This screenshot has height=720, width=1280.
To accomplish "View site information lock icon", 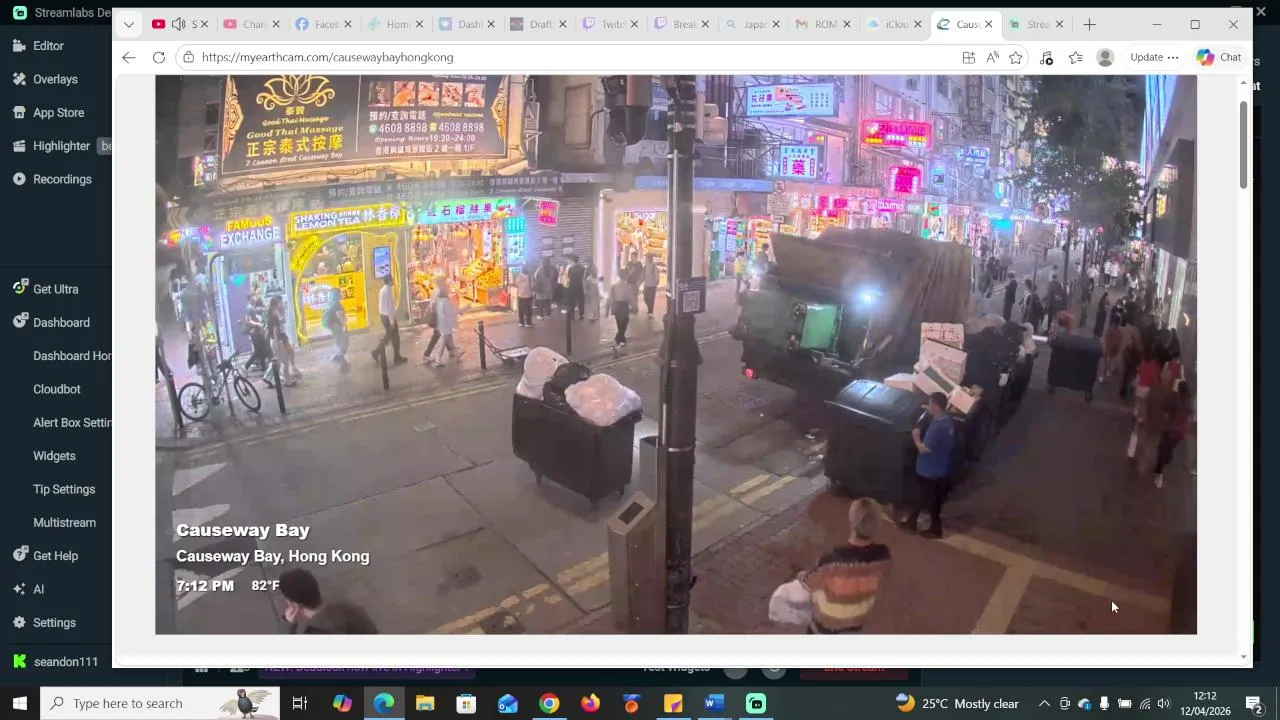I will pos(188,57).
